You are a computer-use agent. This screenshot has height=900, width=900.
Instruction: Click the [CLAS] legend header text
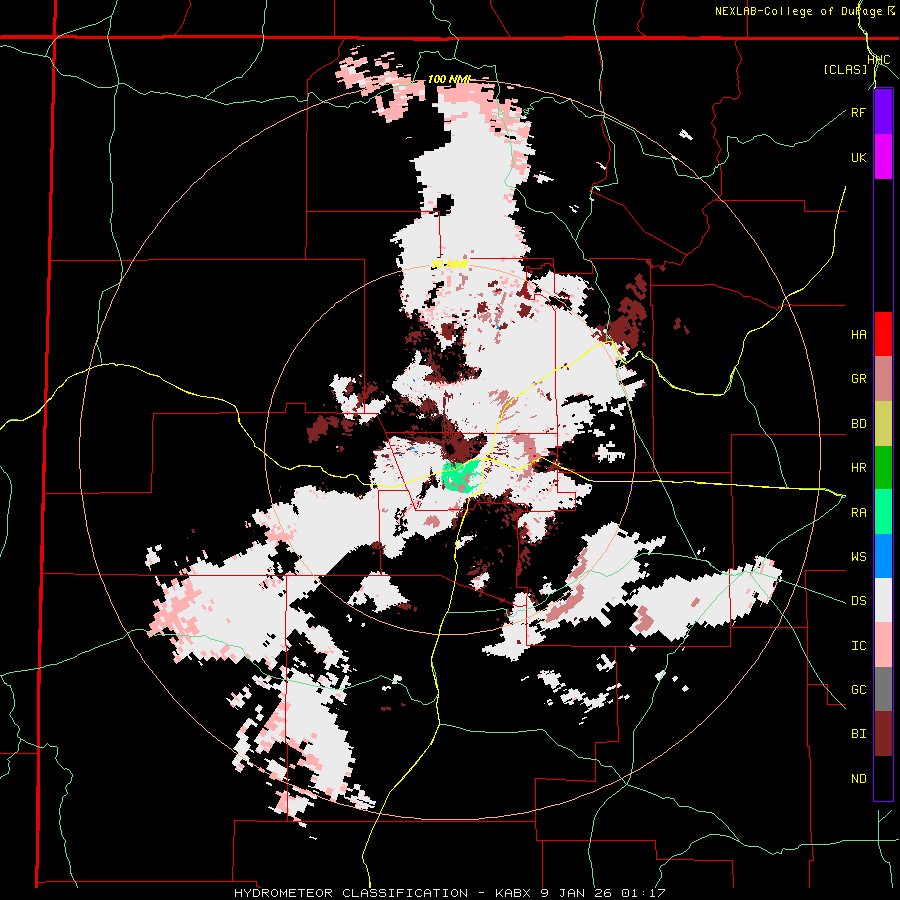845,69
